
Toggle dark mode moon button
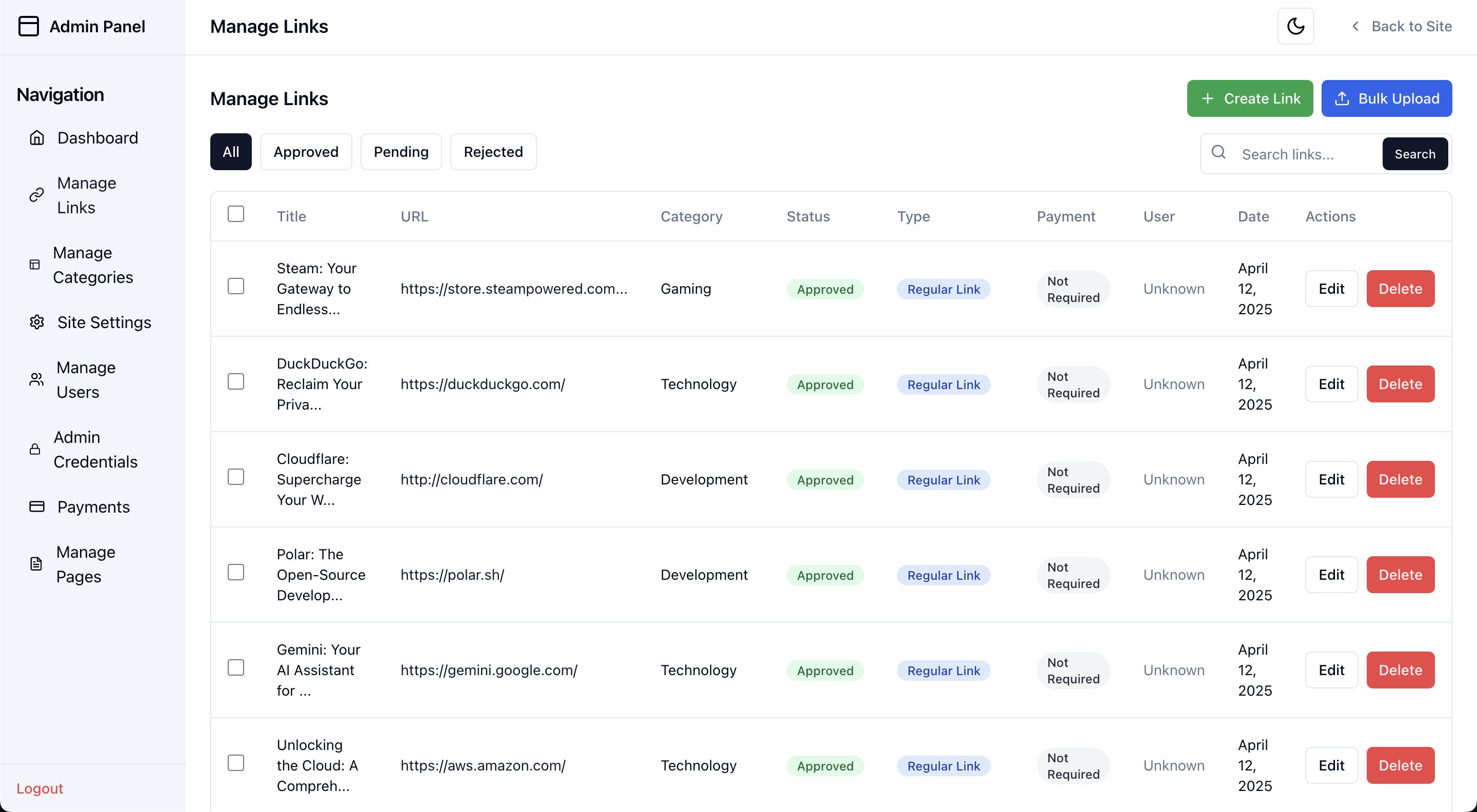[1295, 26]
